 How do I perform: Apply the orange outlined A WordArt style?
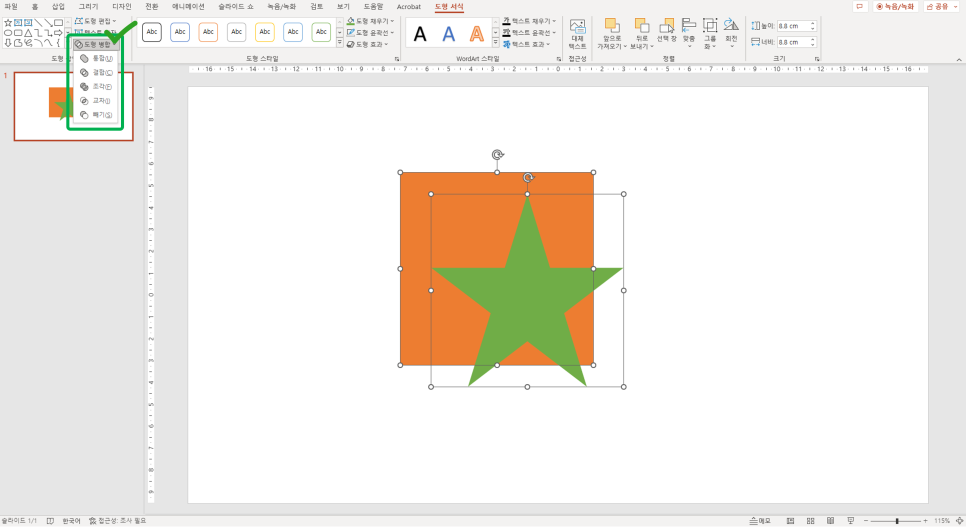[x=476, y=34]
